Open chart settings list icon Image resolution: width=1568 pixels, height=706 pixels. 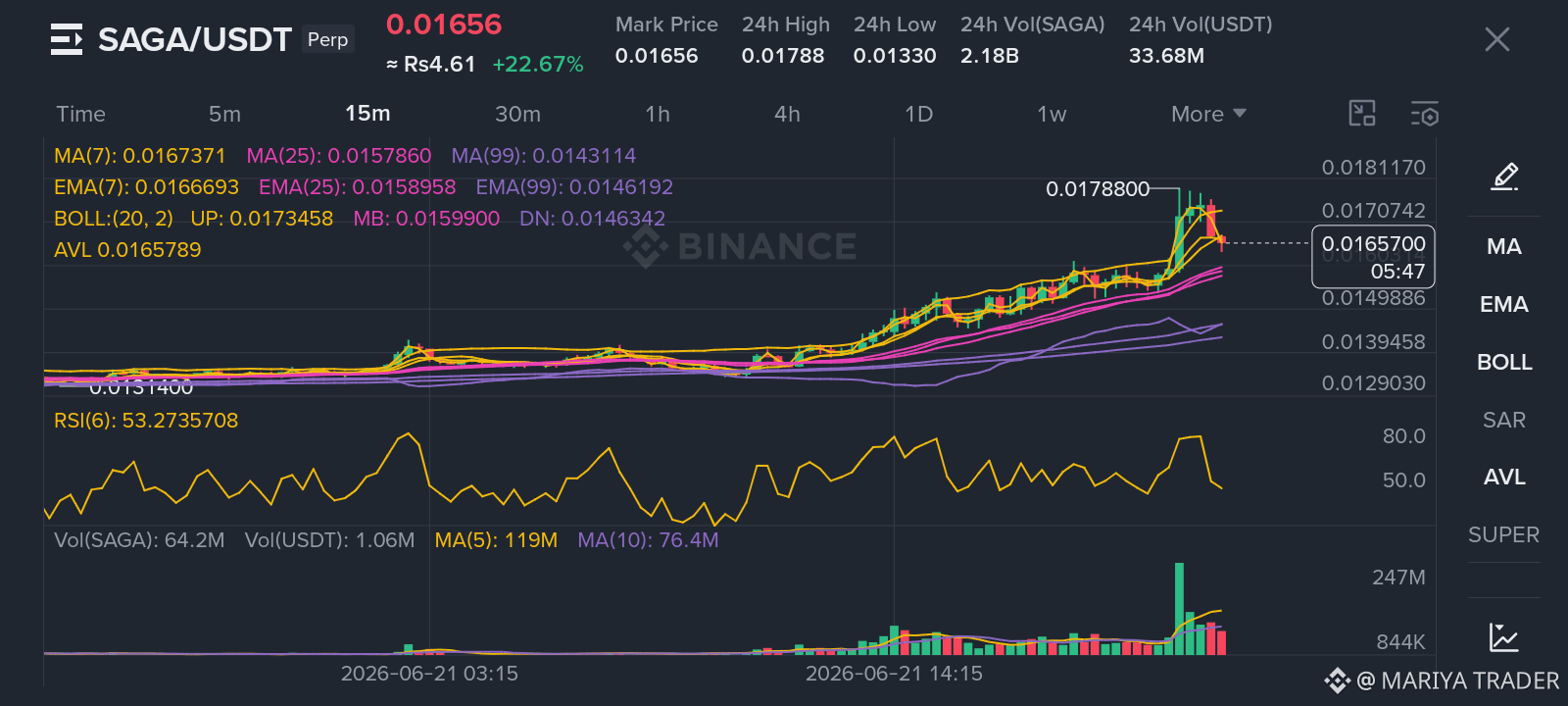[1425, 114]
